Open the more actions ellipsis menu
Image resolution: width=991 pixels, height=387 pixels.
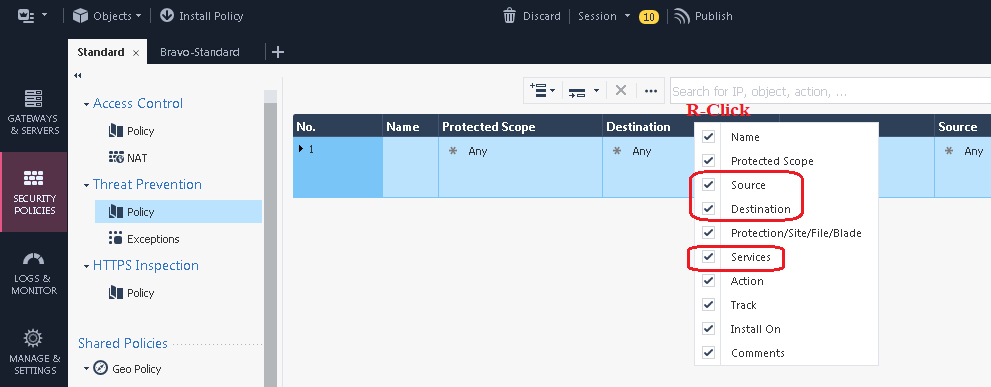[651, 91]
